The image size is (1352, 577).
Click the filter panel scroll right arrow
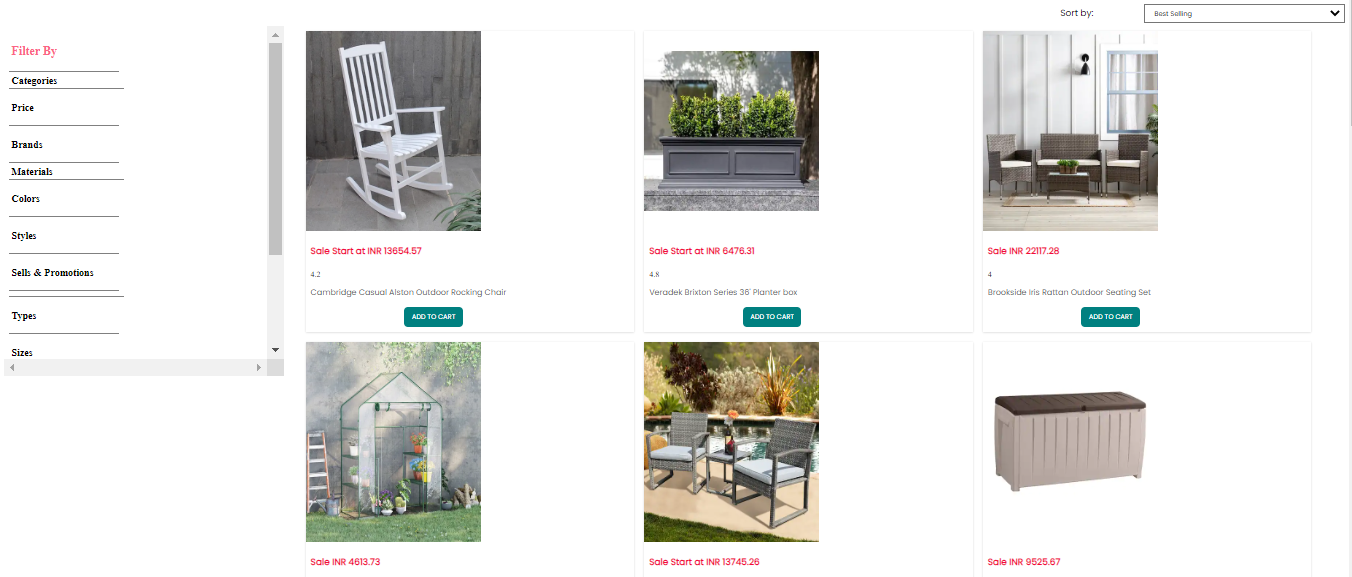259,368
